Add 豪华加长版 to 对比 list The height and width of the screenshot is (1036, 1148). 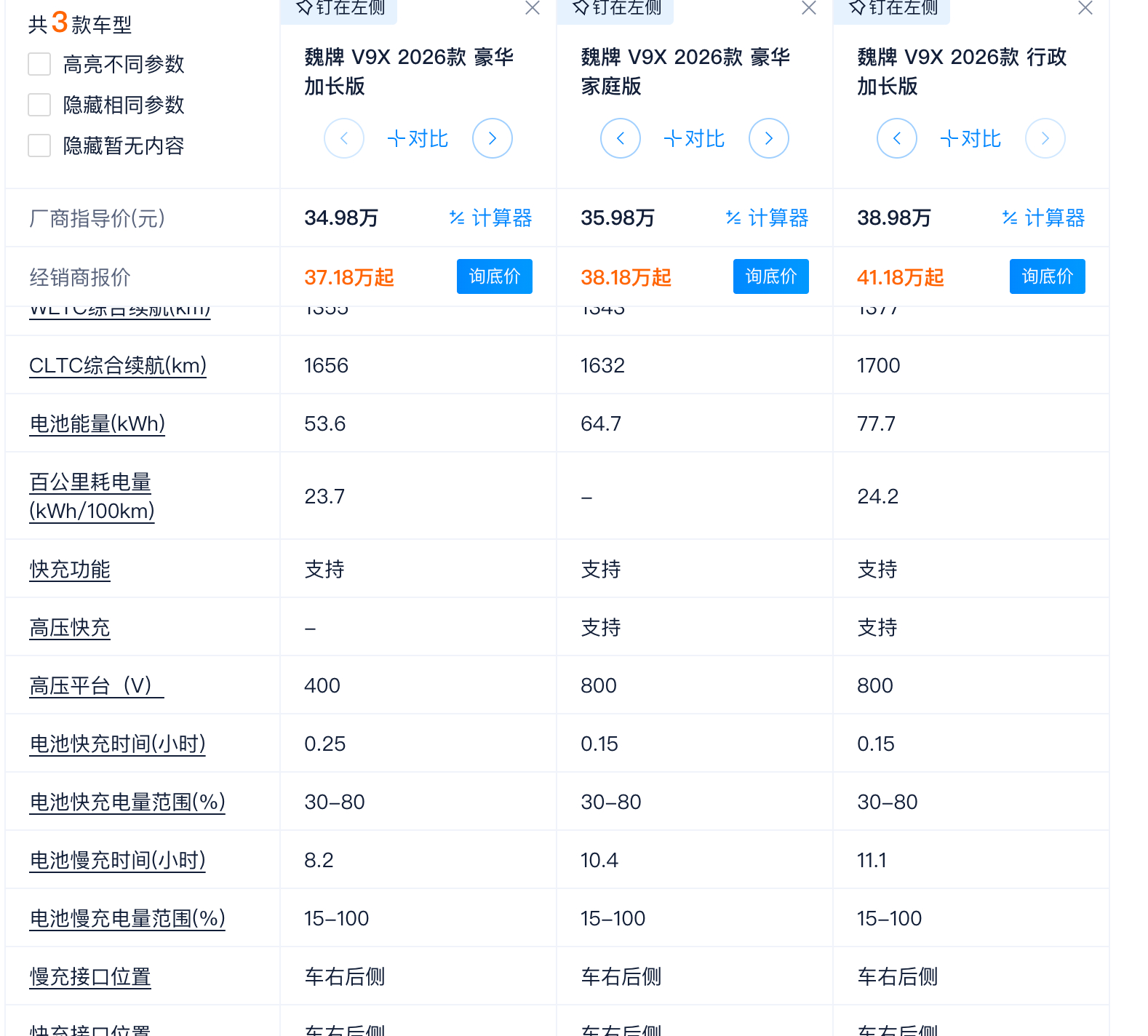(418, 138)
